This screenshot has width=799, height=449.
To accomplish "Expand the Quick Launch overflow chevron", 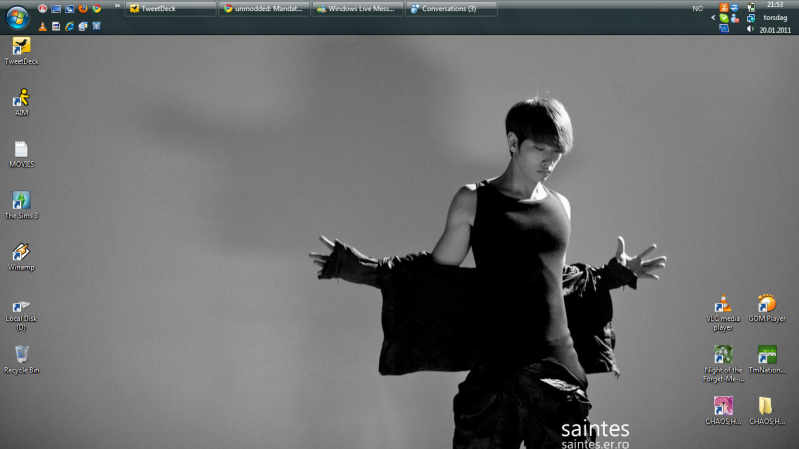I will (x=117, y=6).
